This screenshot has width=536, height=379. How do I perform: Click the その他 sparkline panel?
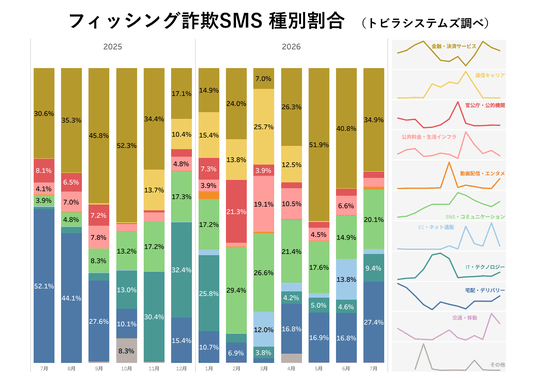pyautogui.click(x=448, y=356)
